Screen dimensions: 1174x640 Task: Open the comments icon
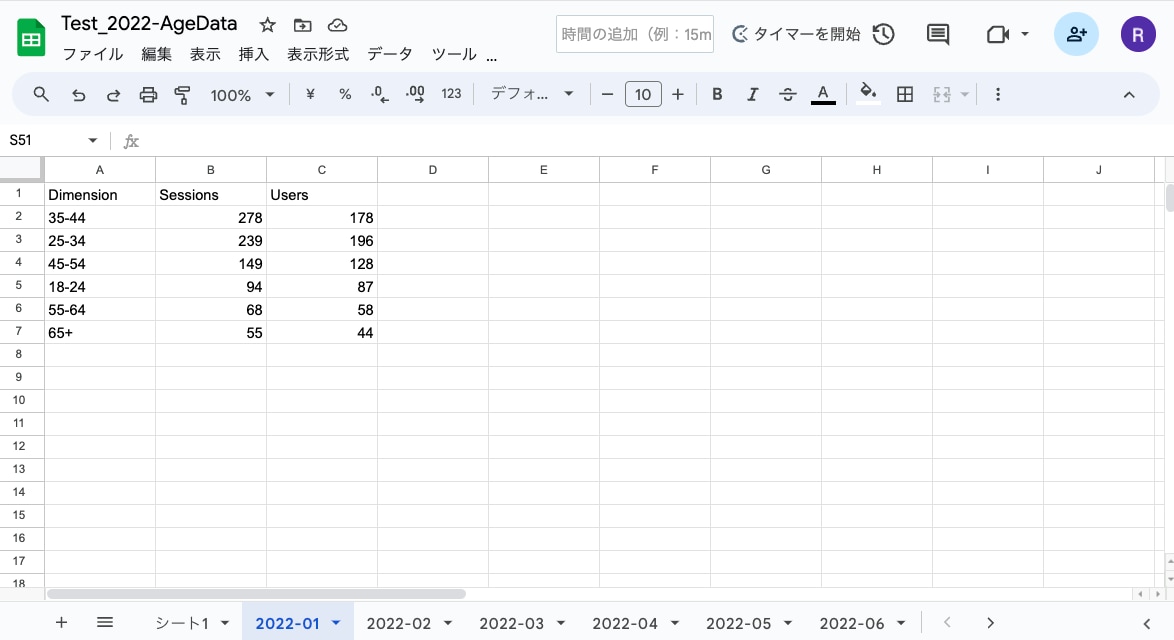937,34
